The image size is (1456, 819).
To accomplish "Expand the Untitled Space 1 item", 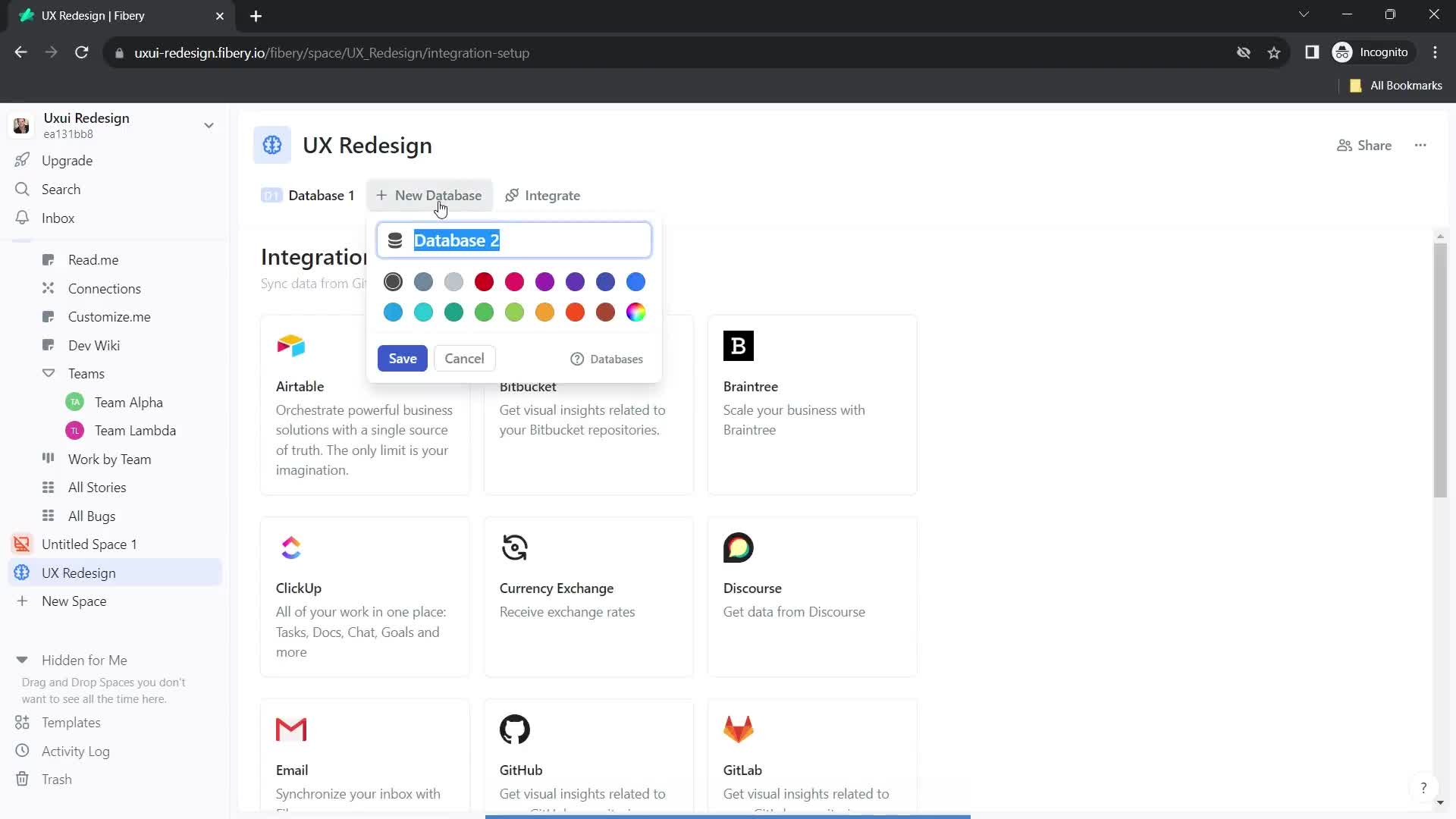I will (22, 545).
